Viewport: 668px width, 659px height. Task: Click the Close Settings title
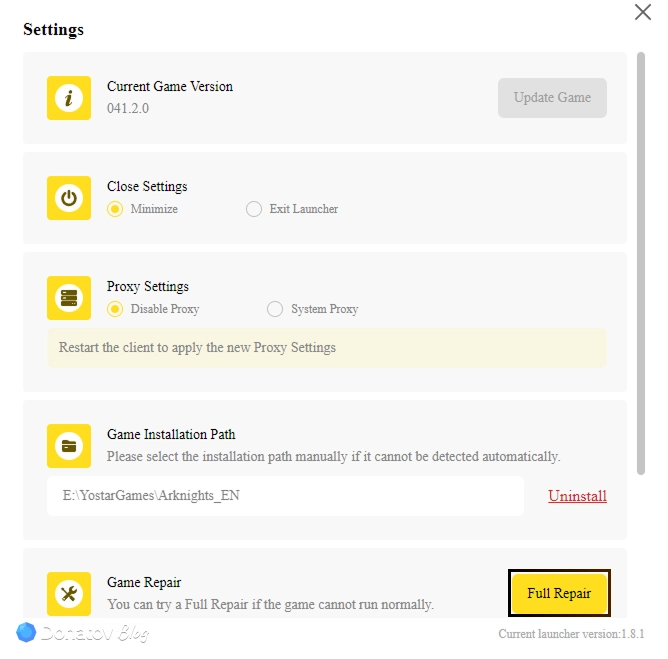[147, 187]
